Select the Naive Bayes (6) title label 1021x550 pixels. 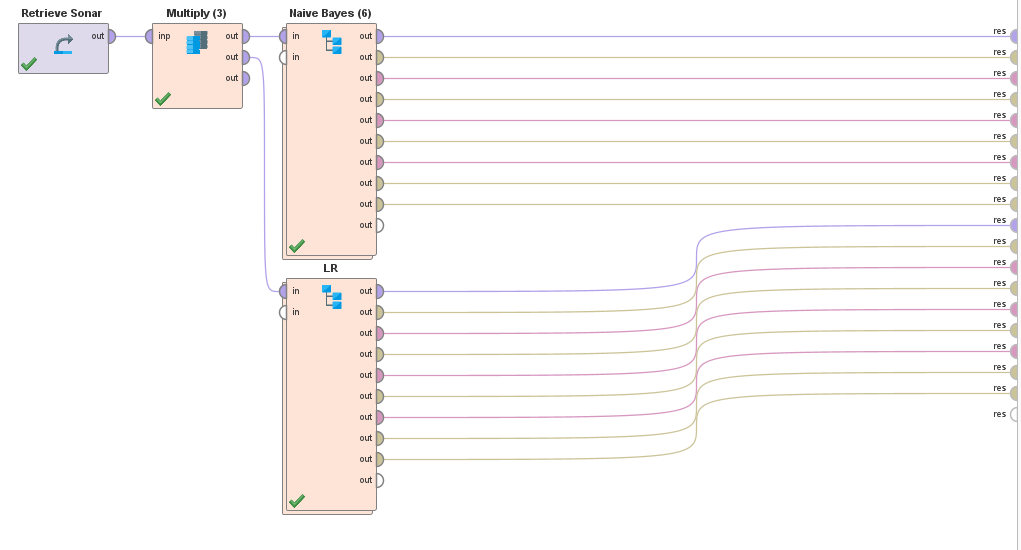[x=330, y=13]
